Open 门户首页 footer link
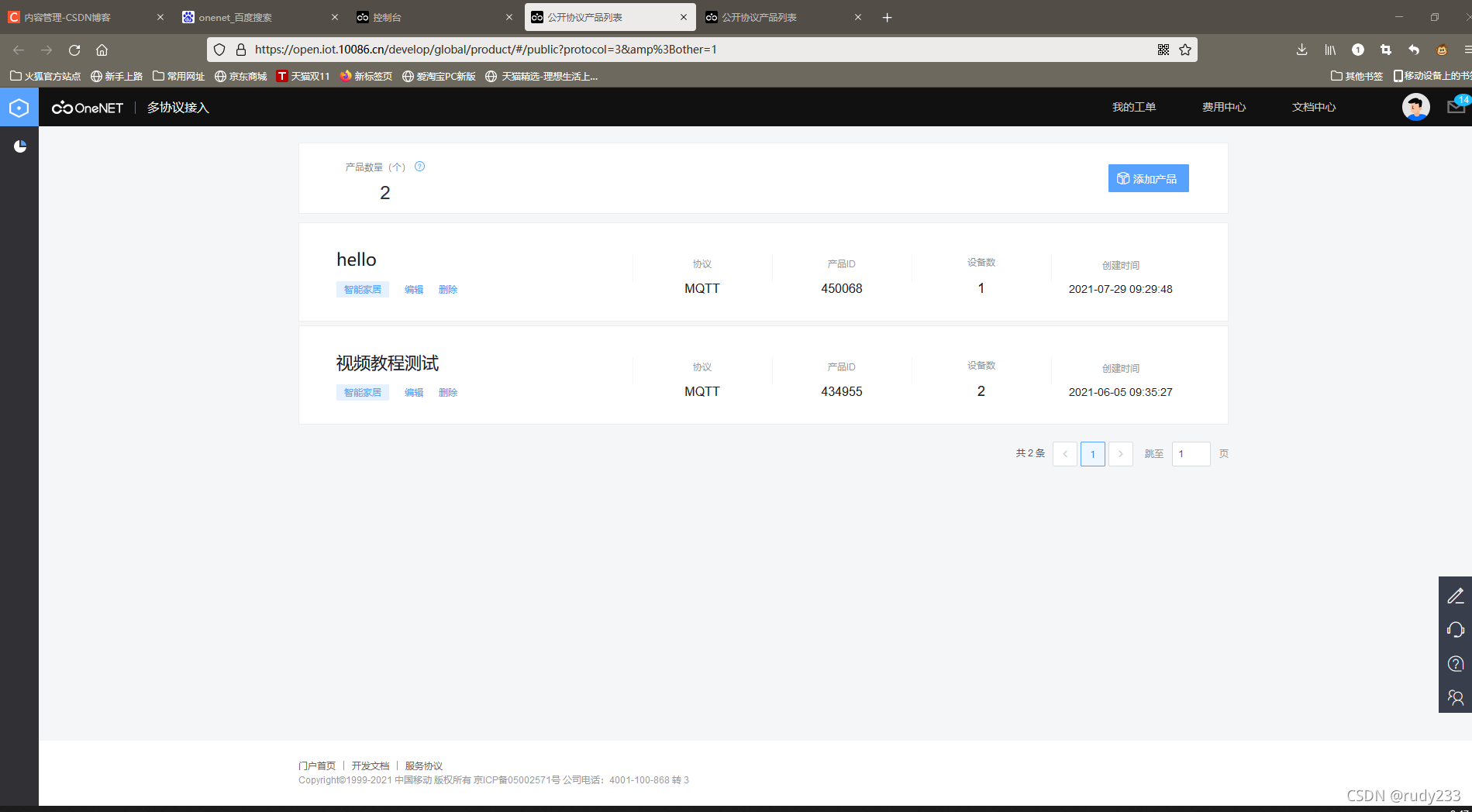 click(x=317, y=766)
